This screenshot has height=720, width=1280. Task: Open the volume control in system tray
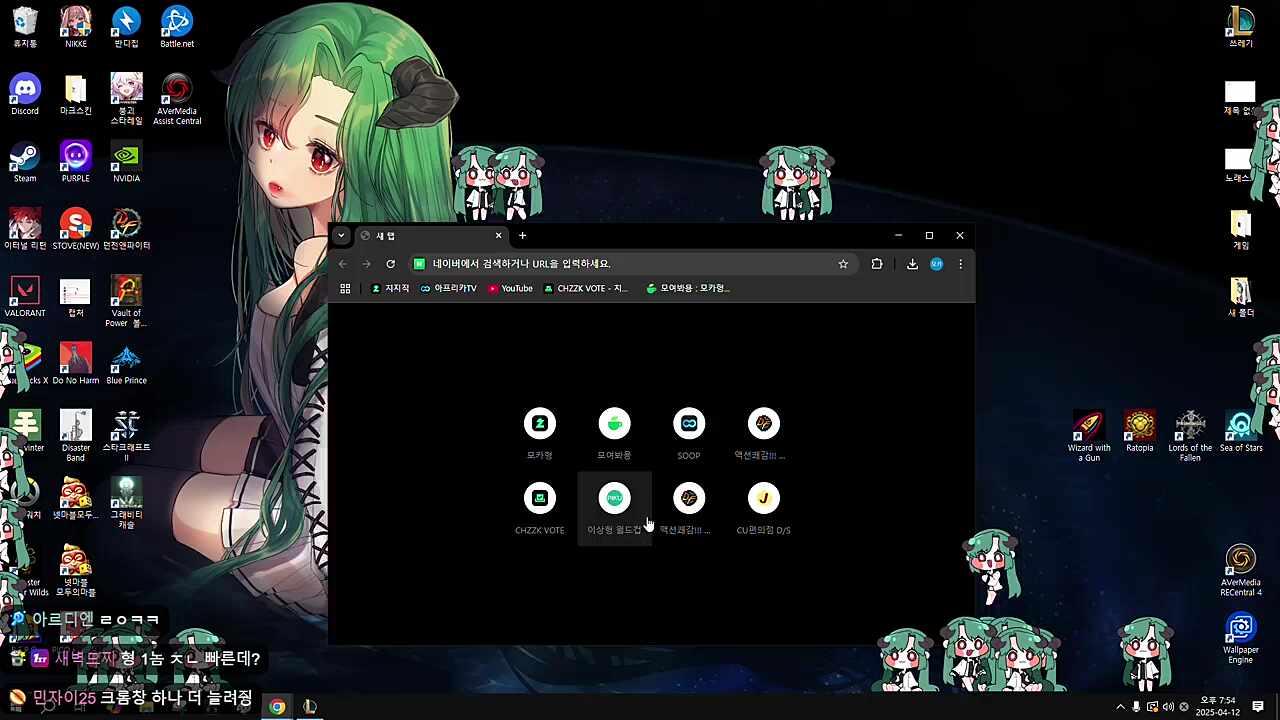click(x=1168, y=707)
